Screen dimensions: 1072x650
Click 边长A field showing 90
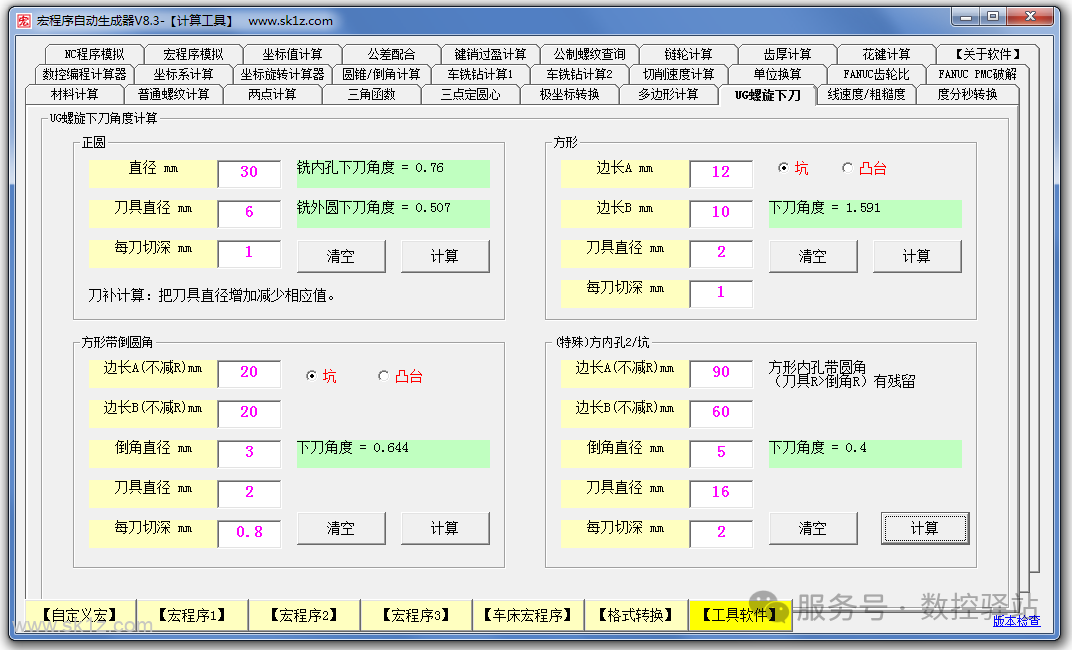point(721,374)
